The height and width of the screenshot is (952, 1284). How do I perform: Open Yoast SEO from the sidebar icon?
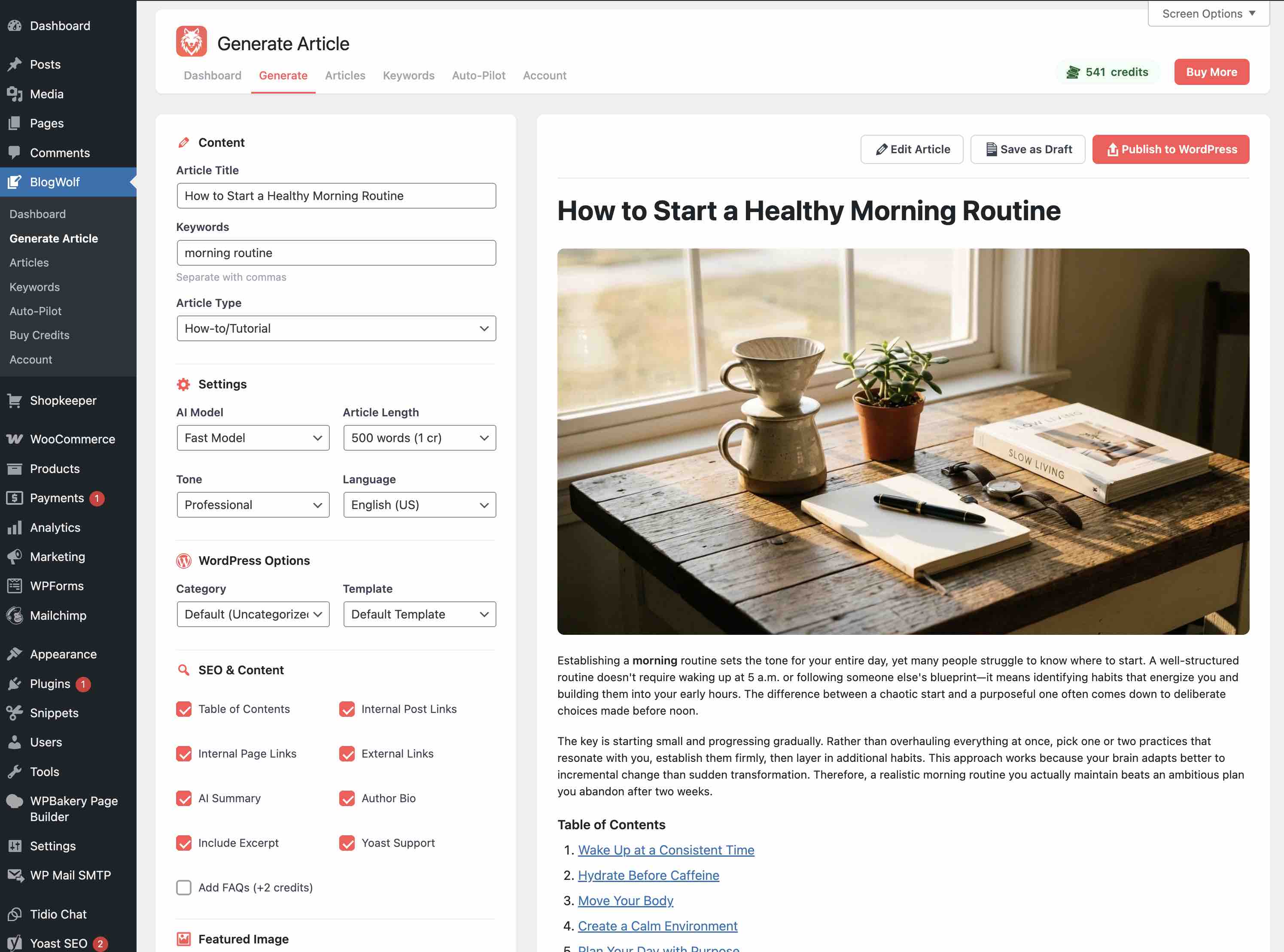[x=15, y=943]
